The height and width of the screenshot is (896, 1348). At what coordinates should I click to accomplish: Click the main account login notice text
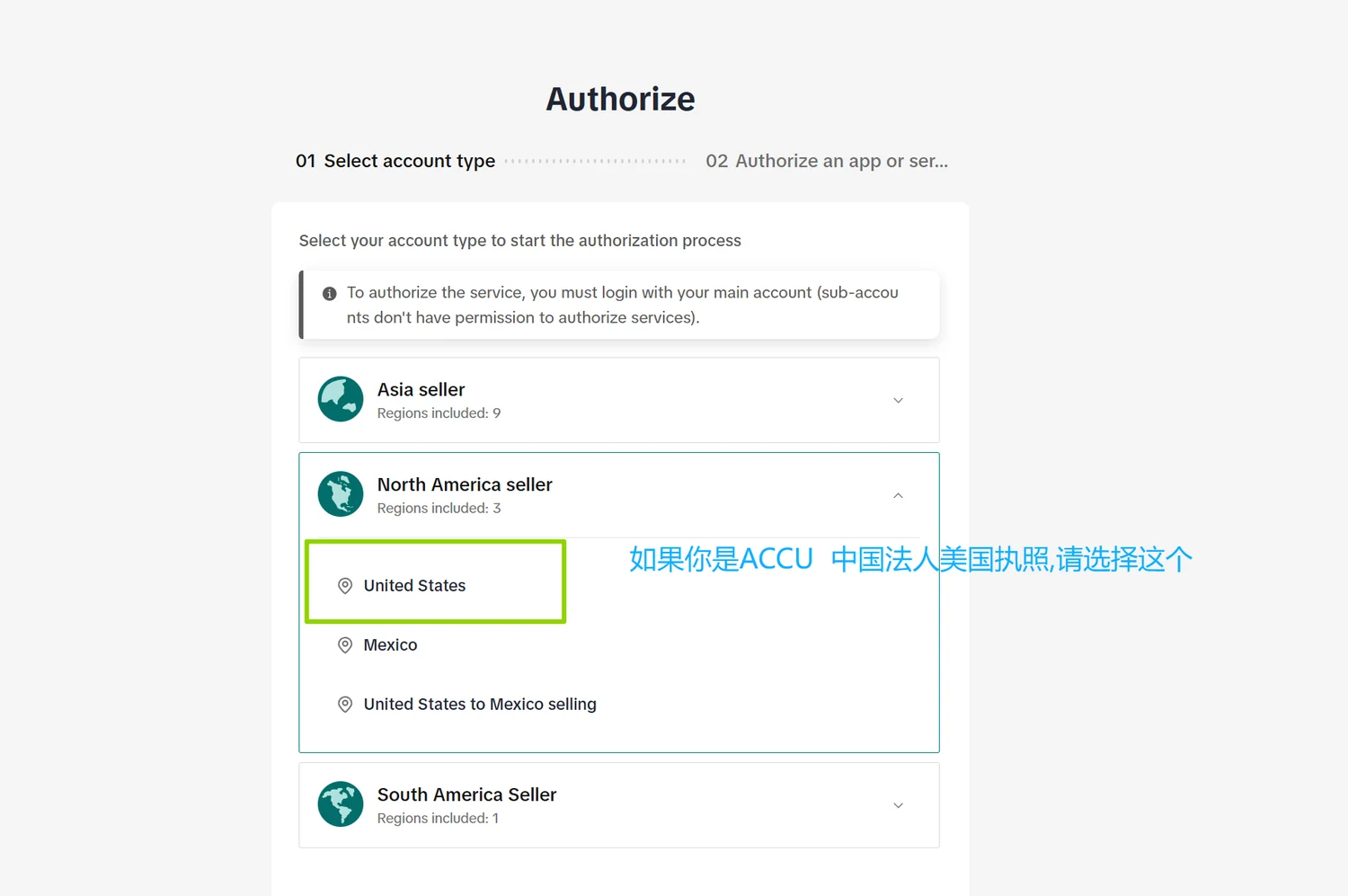coord(623,305)
